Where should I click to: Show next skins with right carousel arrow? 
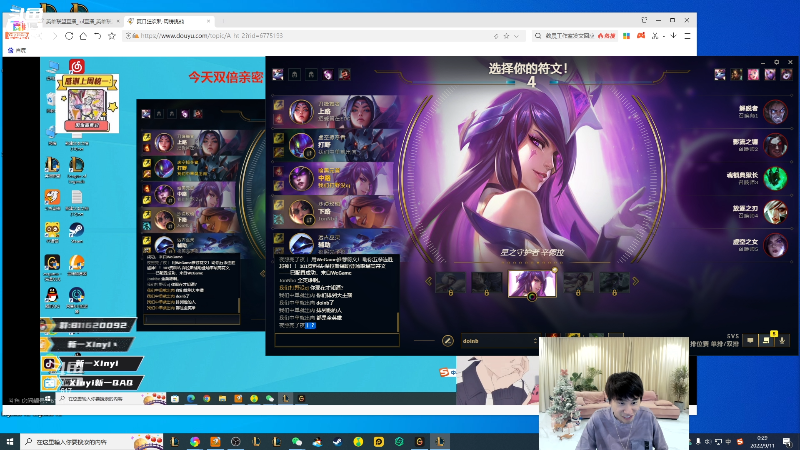pyautogui.click(x=636, y=281)
